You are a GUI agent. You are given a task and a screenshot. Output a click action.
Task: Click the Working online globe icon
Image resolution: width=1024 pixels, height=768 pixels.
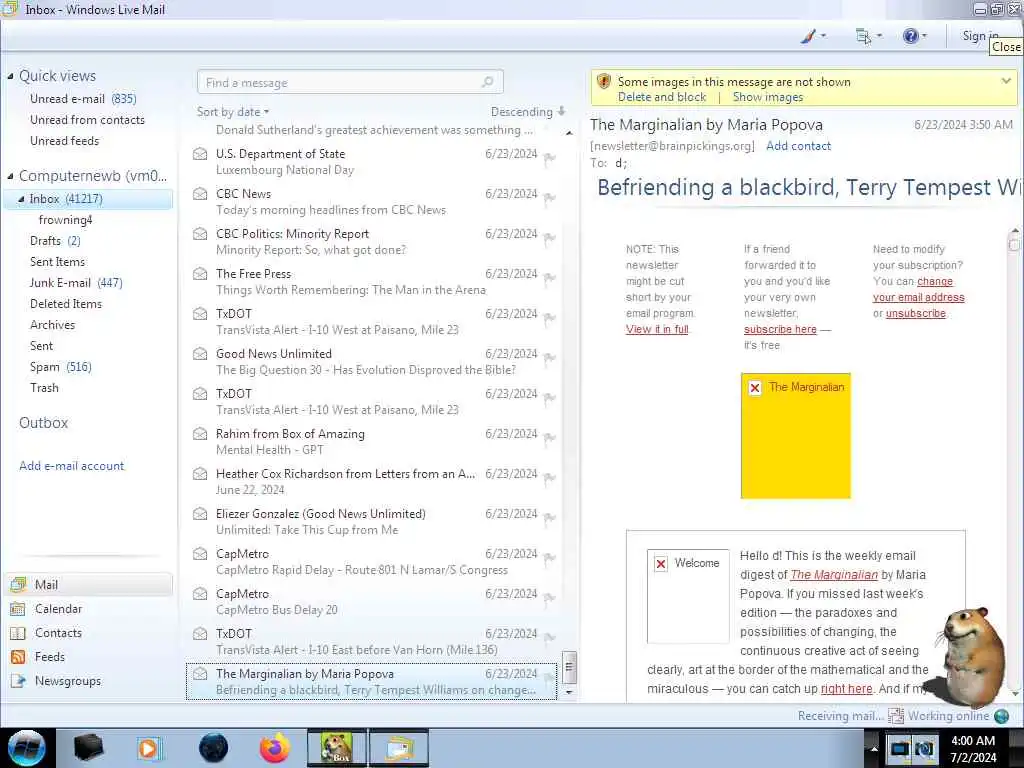(x=1001, y=716)
